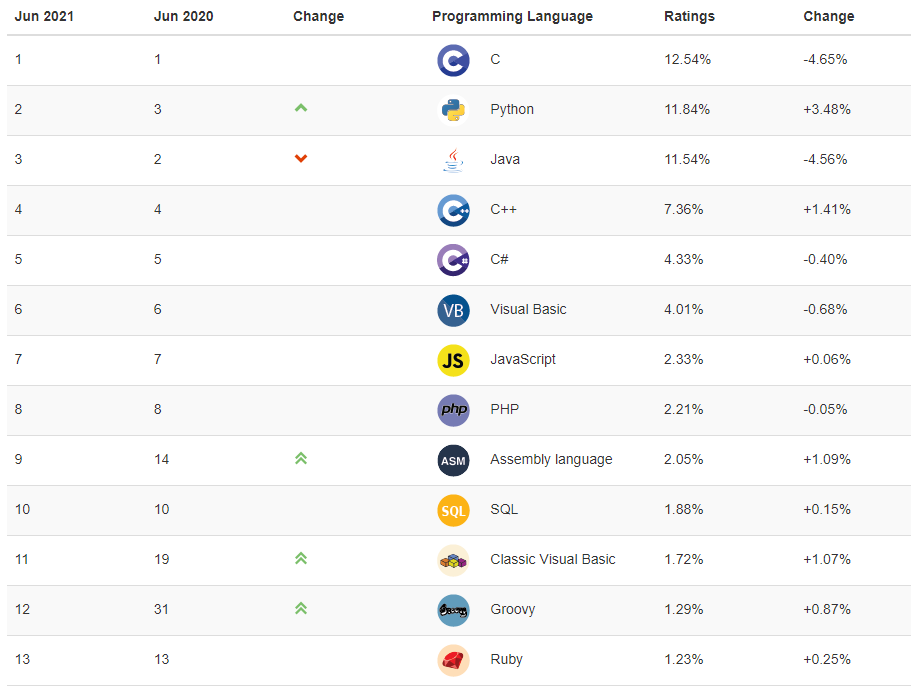Click the rating value '2.05%'
Image resolution: width=911 pixels, height=686 pixels.
(684, 459)
